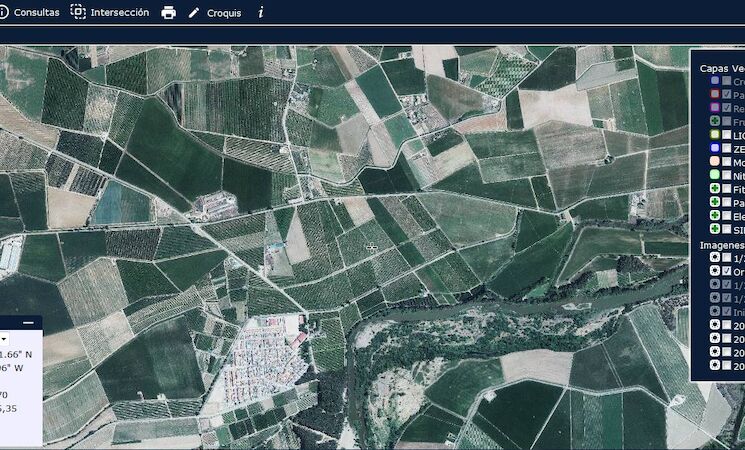
Task: Open the Consultas menu label
Action: tap(37, 13)
